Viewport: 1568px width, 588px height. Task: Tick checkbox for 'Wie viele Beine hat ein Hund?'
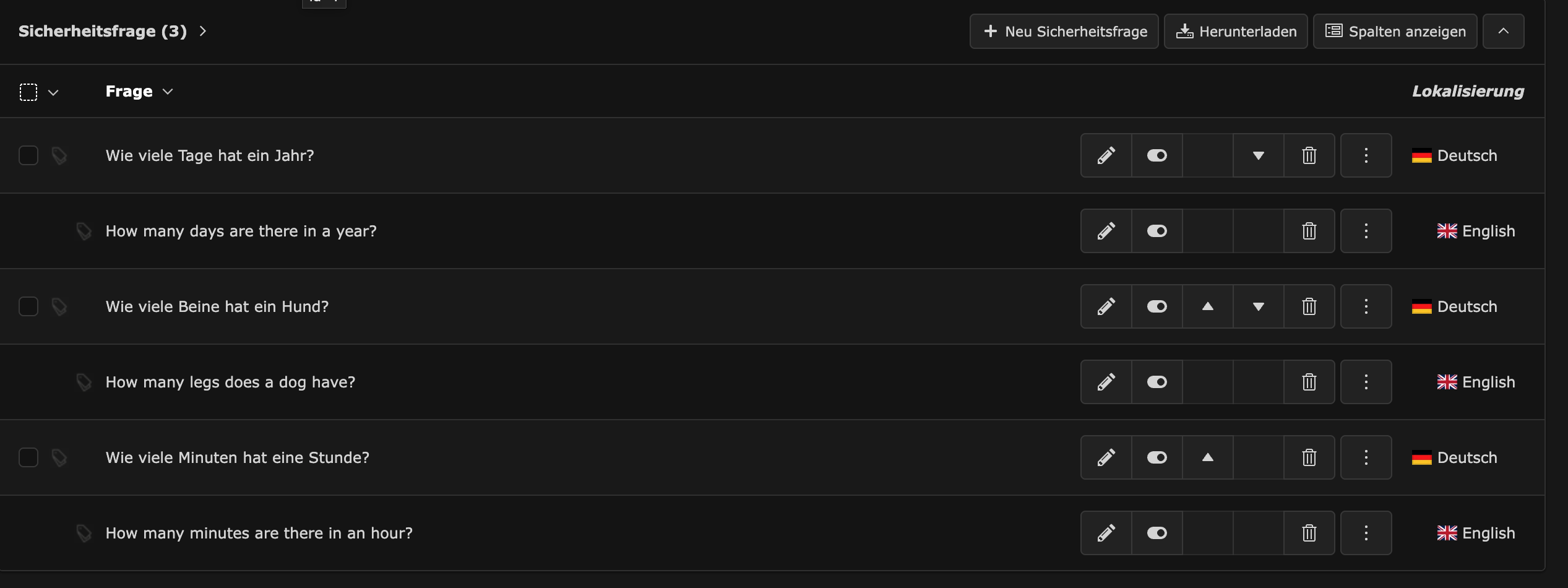coord(28,306)
